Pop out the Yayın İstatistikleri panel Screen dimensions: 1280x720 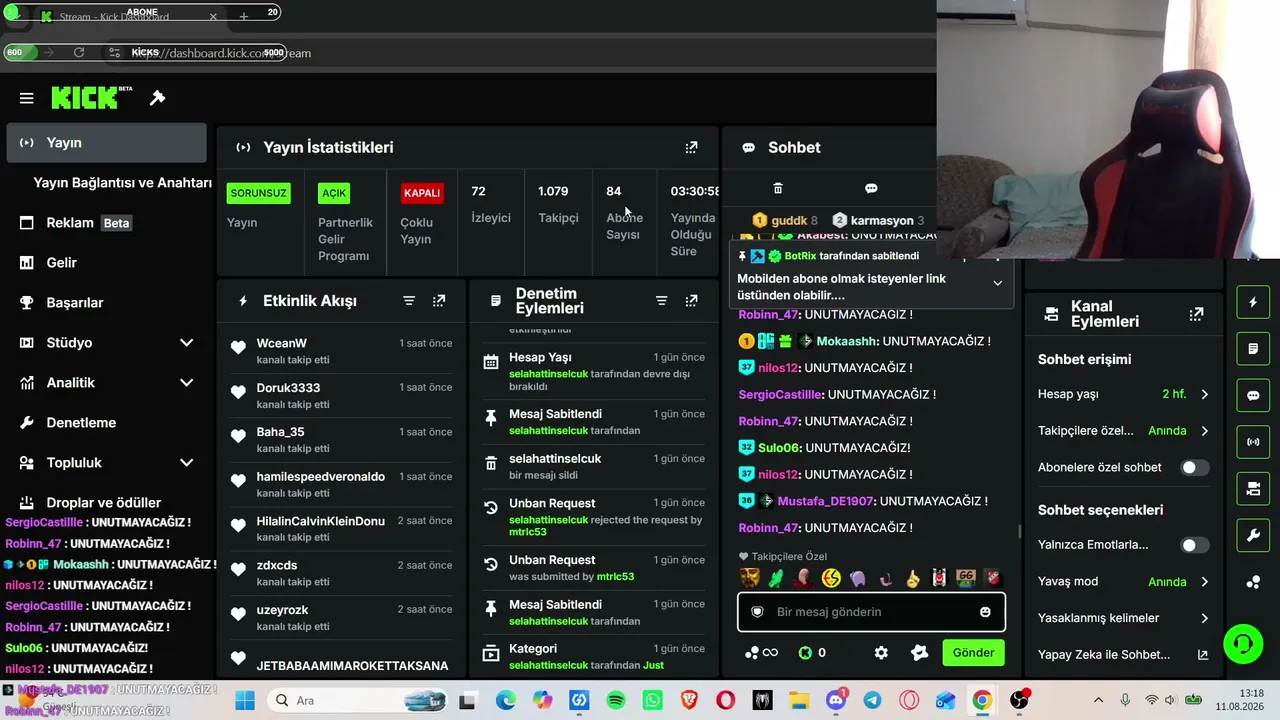[x=691, y=147]
